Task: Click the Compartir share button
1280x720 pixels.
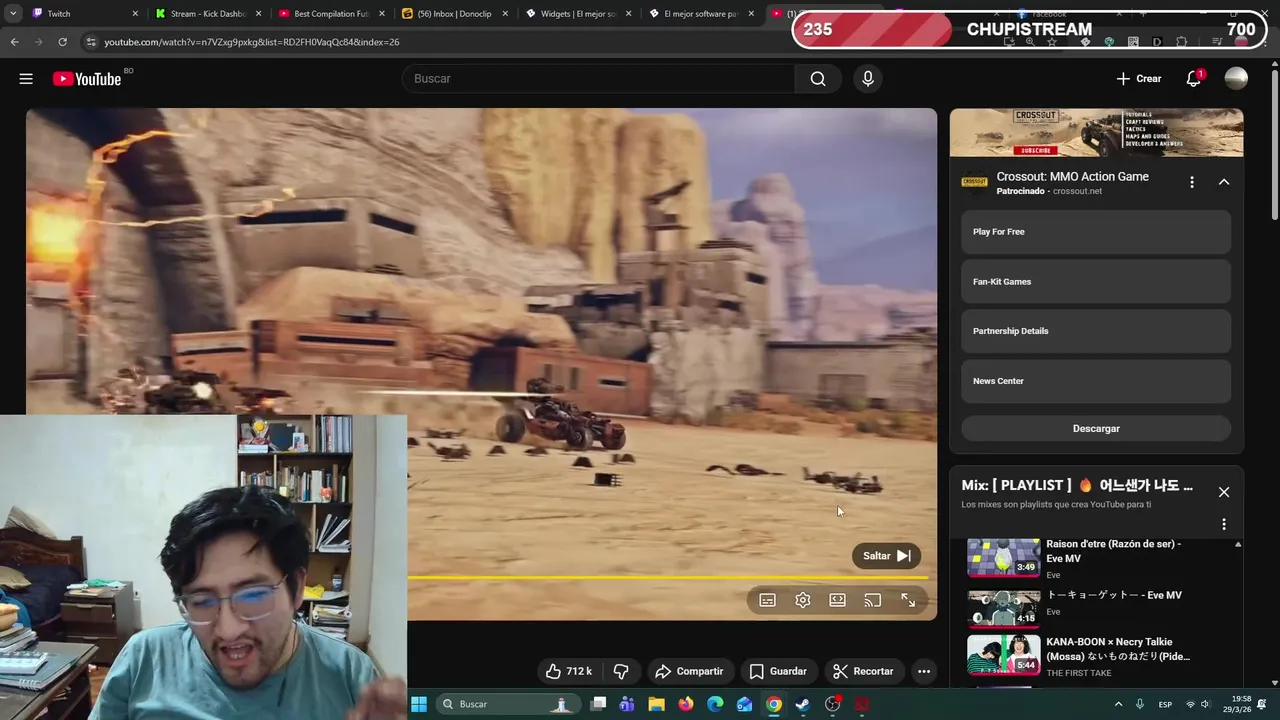Action: pyautogui.click(x=689, y=671)
